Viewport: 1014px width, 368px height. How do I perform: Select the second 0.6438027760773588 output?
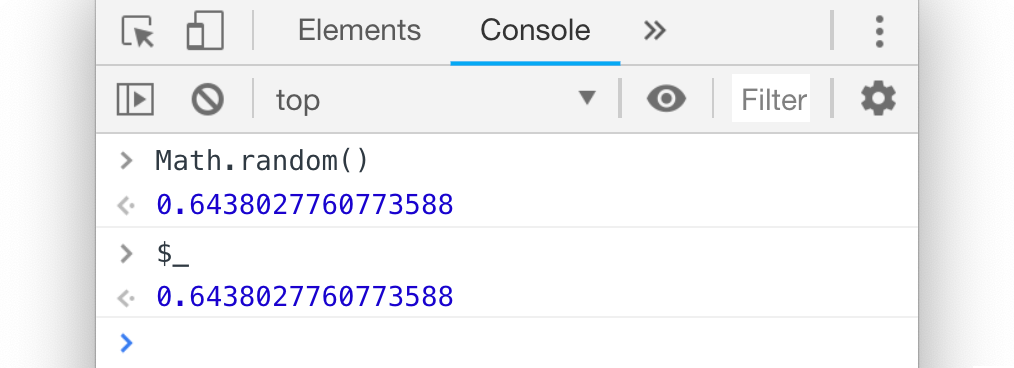(x=305, y=297)
